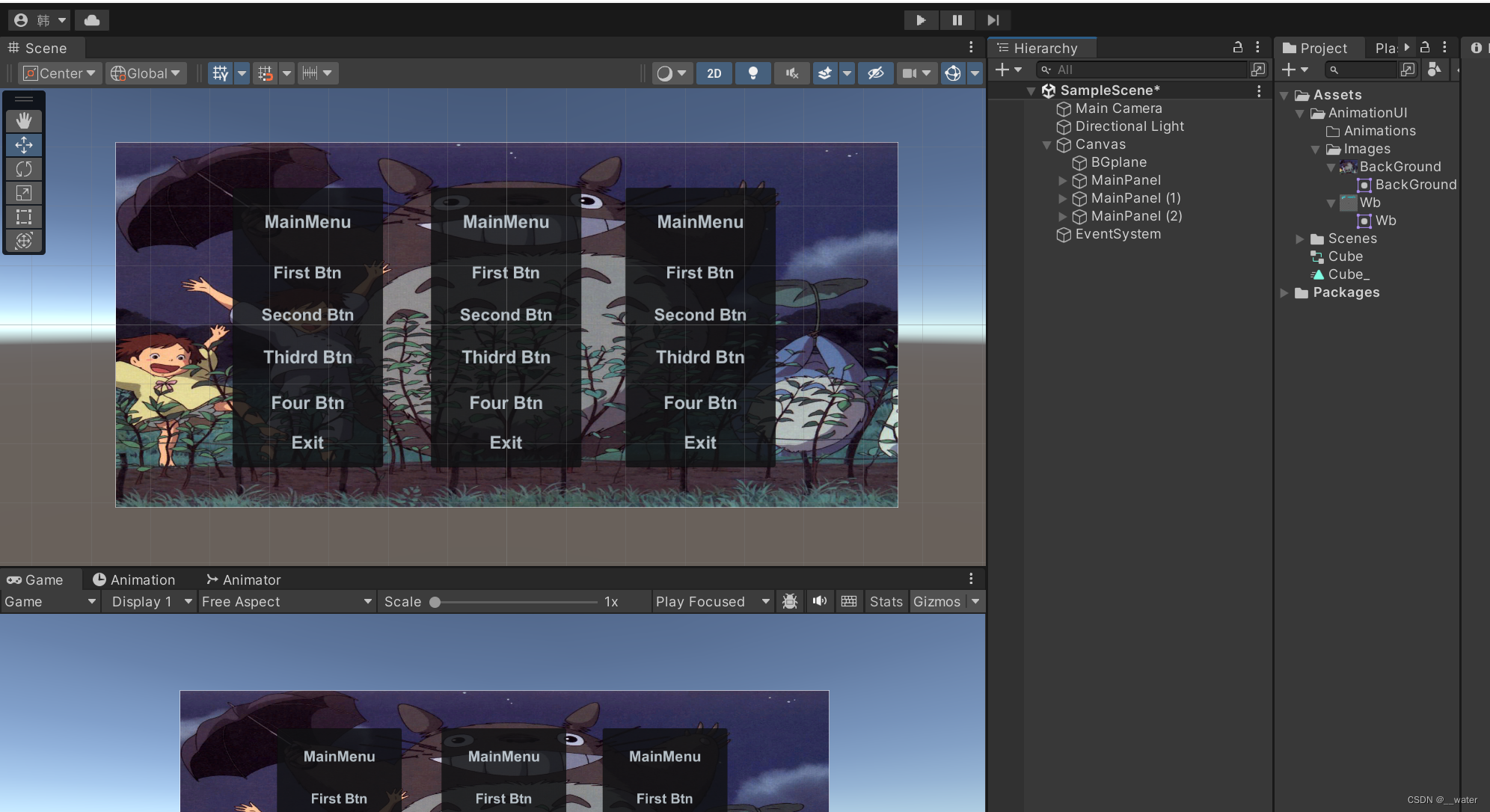1490x812 pixels.
Task: Select the Move tool
Action: click(x=24, y=144)
